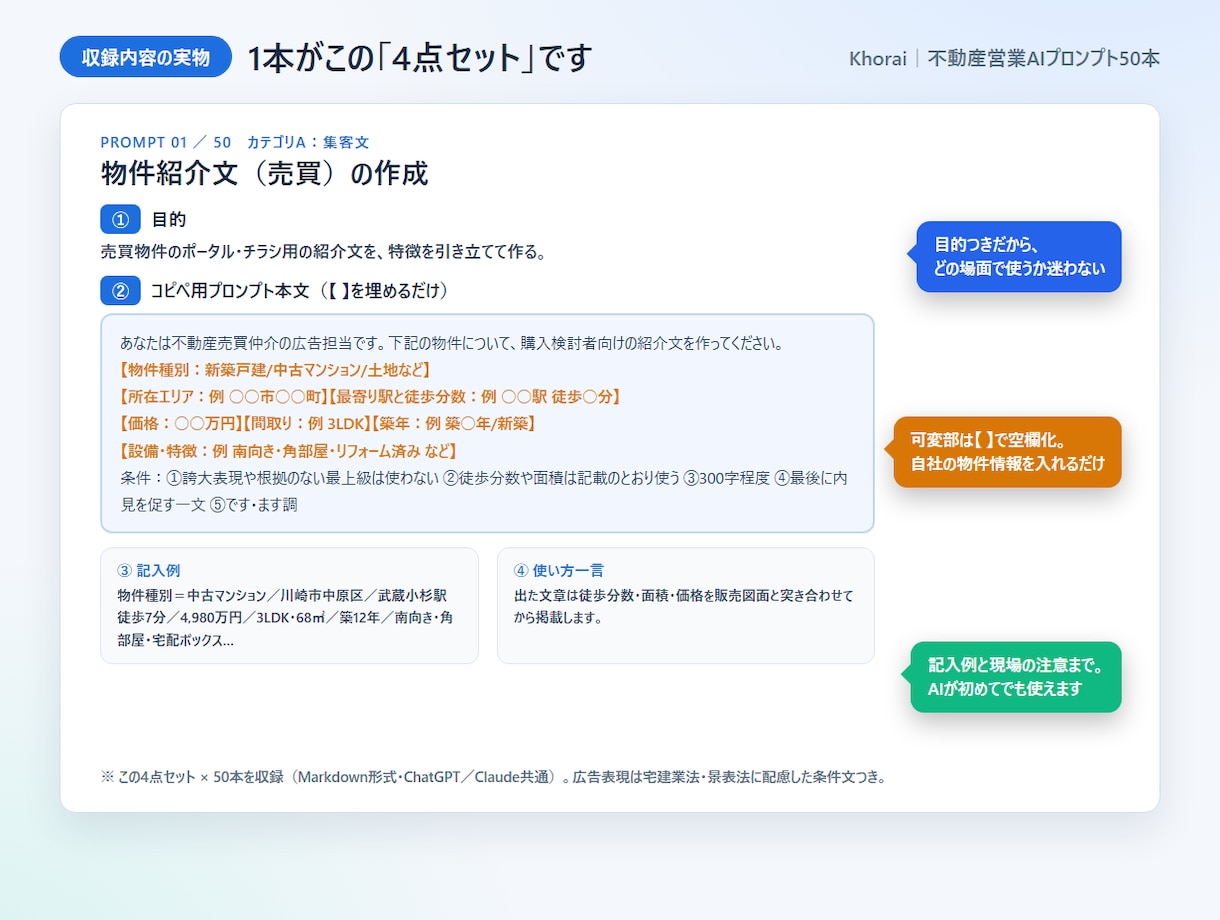
Task: Click the orange callout 可変部は【 】で空欄化
Action: pos(1008,452)
